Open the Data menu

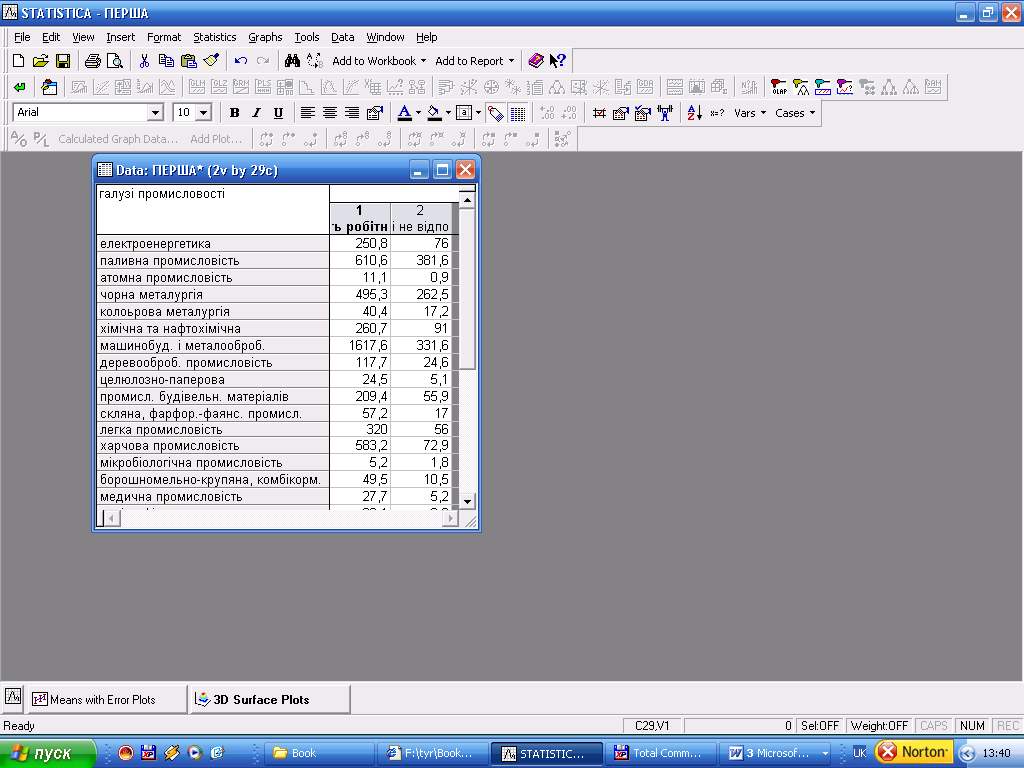[342, 37]
